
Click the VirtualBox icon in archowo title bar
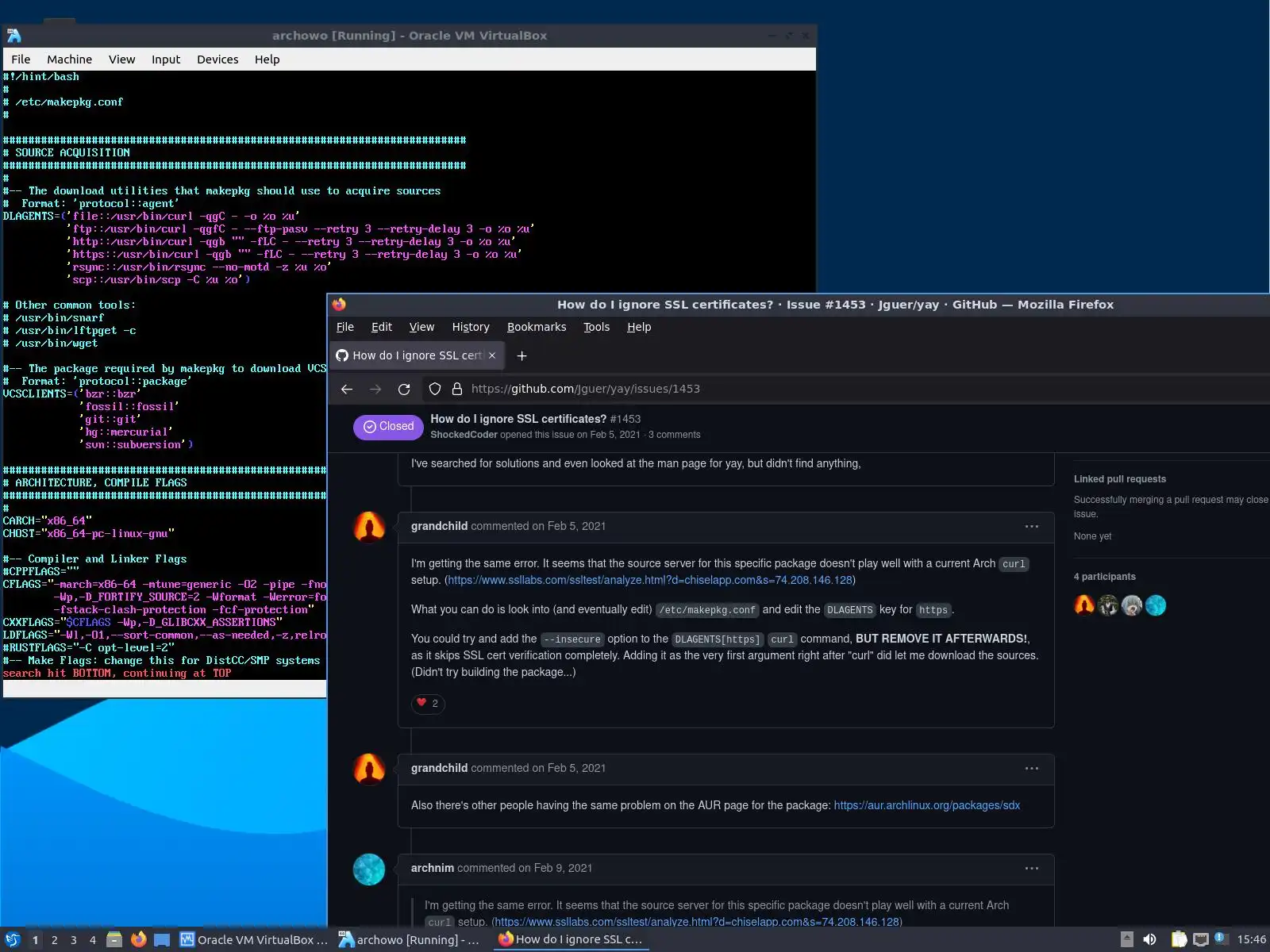pos(13,36)
